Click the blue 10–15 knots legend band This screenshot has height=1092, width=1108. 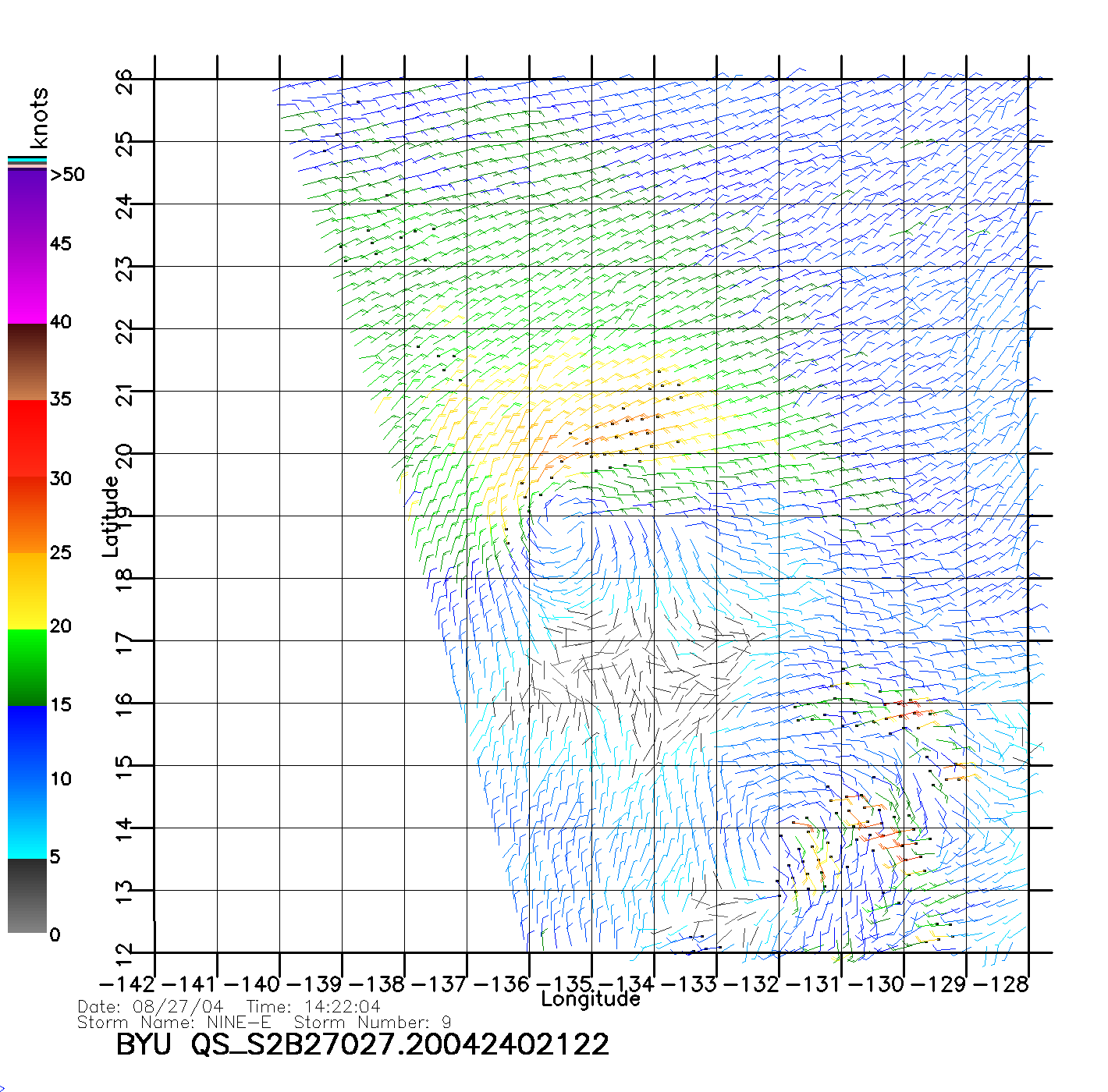point(27,743)
